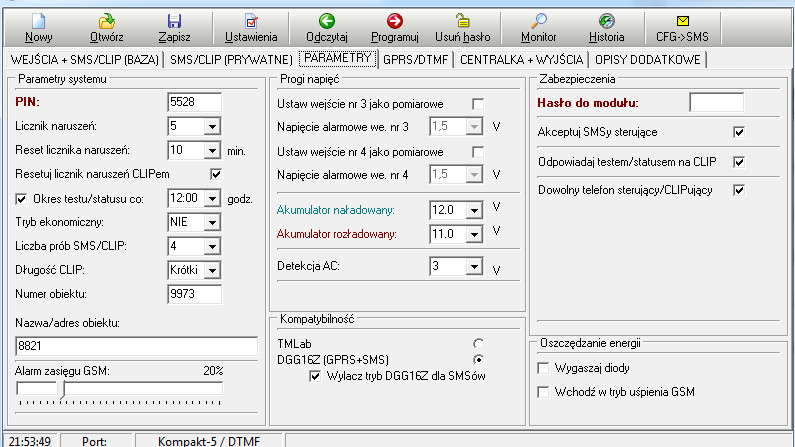Open the SMS/CLIP (PRYWATNE) tab
The image size is (795, 447).
click(x=231, y=60)
